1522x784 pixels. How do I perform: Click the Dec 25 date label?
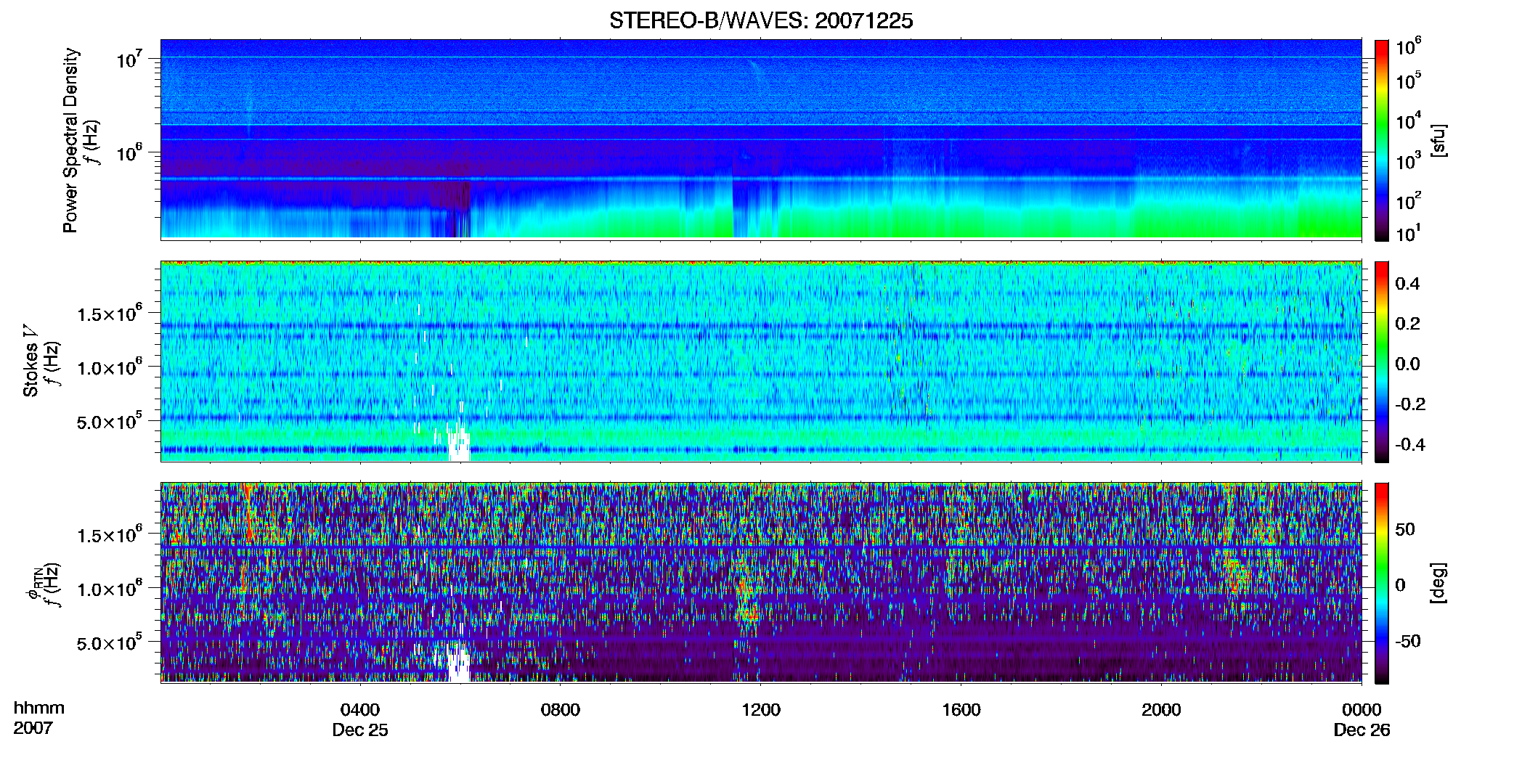[360, 730]
